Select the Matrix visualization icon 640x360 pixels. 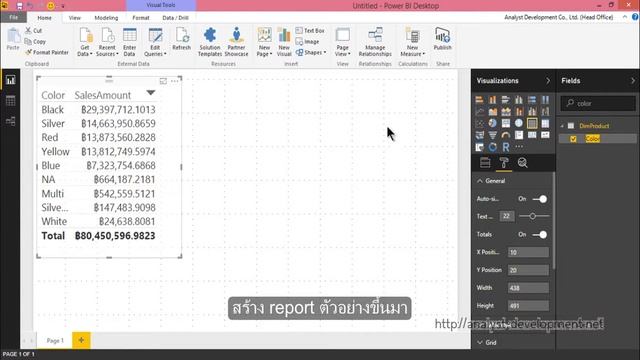pyautogui.click(x=545, y=123)
